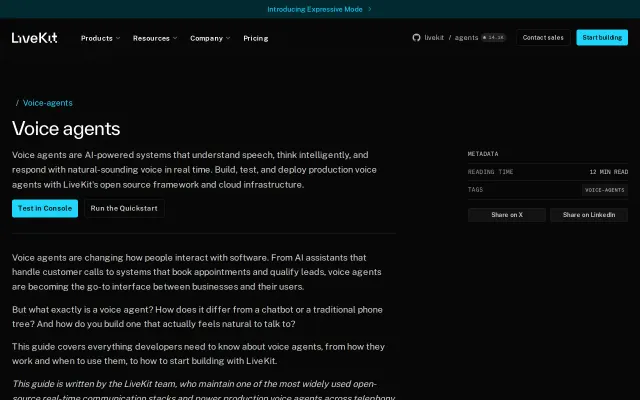The image size is (640, 400).
Task: Click the paragraph 'Voice agents are changing'
Action: coord(197,272)
